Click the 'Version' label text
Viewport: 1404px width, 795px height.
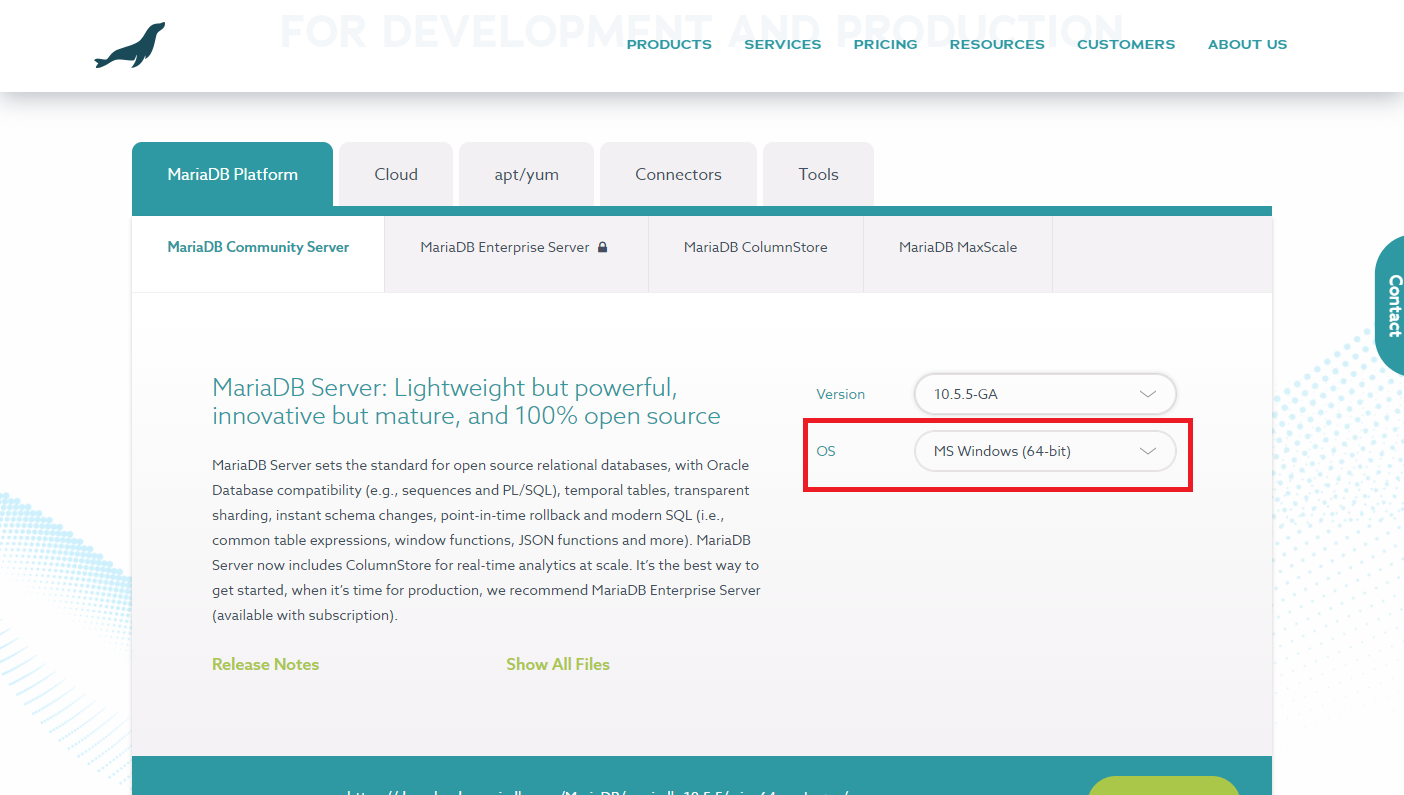click(840, 394)
